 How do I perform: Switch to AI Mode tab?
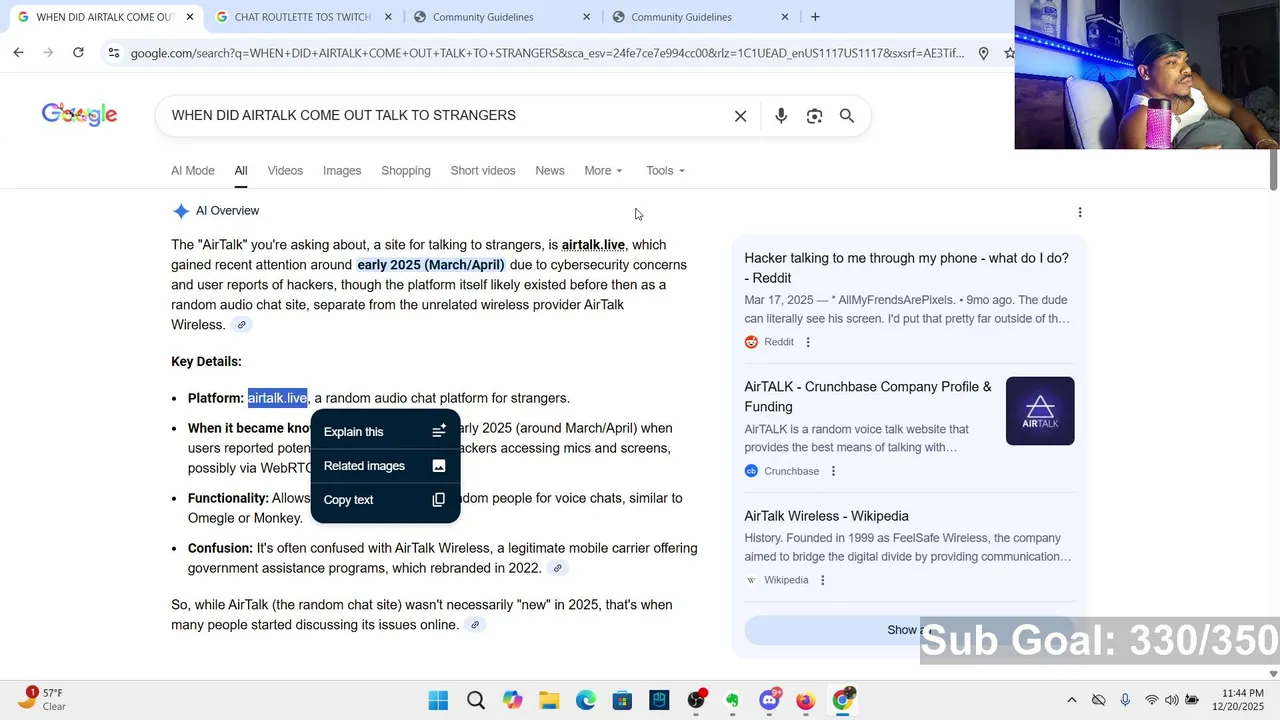pos(193,171)
